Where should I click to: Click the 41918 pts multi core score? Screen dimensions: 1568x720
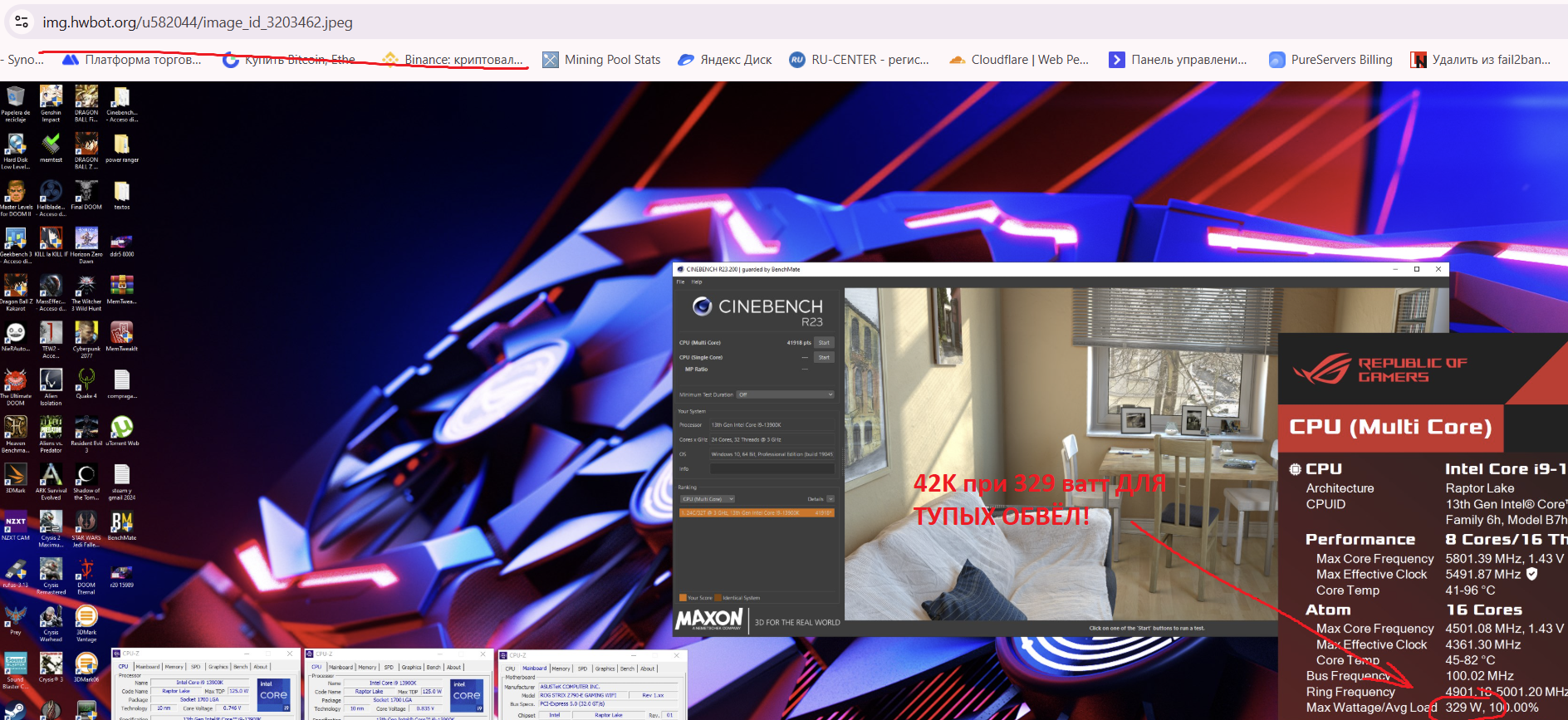(798, 342)
